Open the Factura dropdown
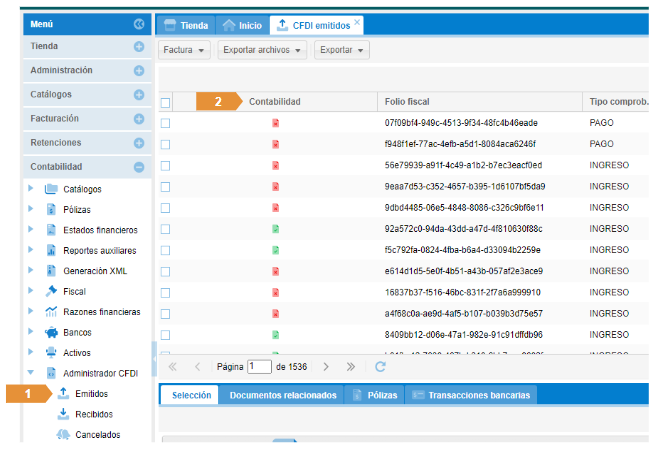655x449 pixels. point(184,49)
